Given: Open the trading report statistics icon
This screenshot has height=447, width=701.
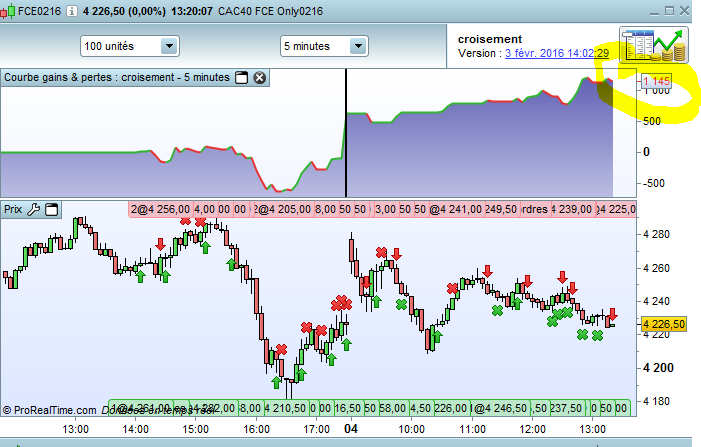Looking at the screenshot, I should click(651, 44).
